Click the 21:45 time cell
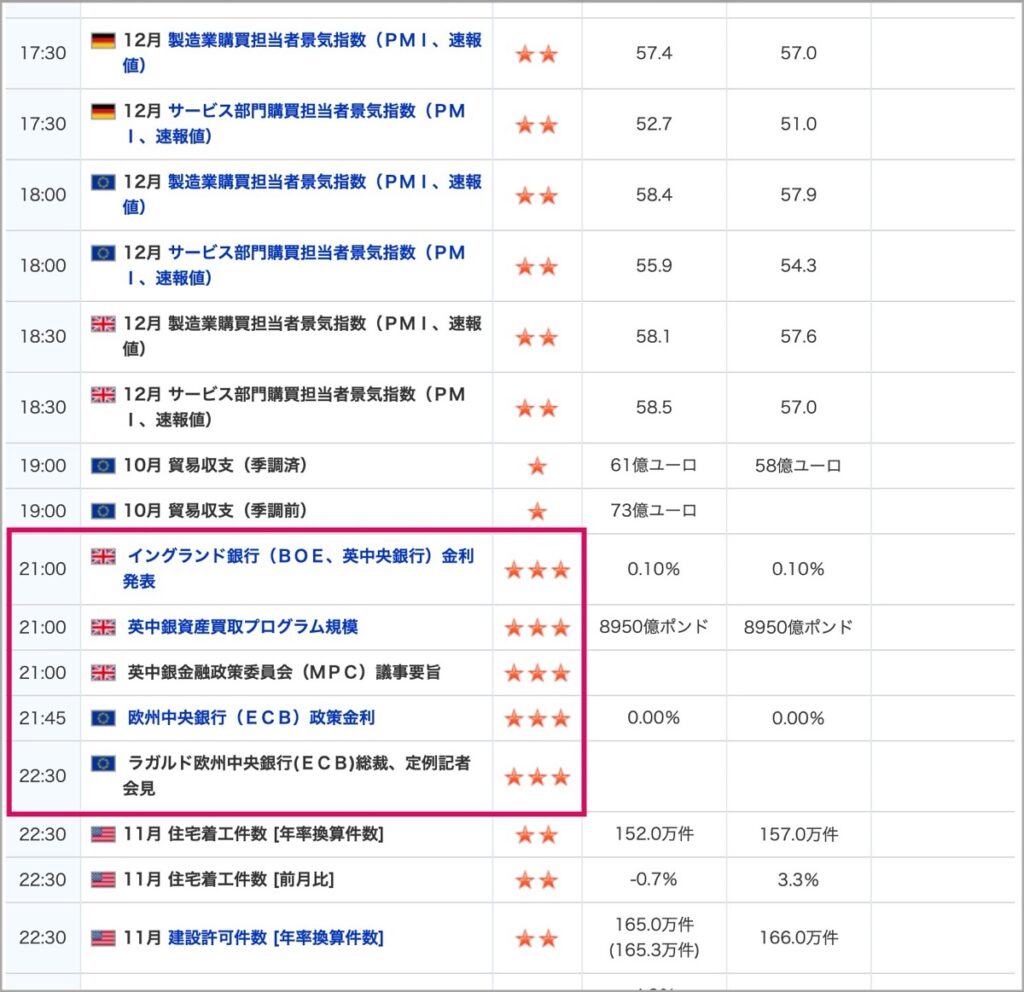This screenshot has width=1024, height=992. click(42, 718)
